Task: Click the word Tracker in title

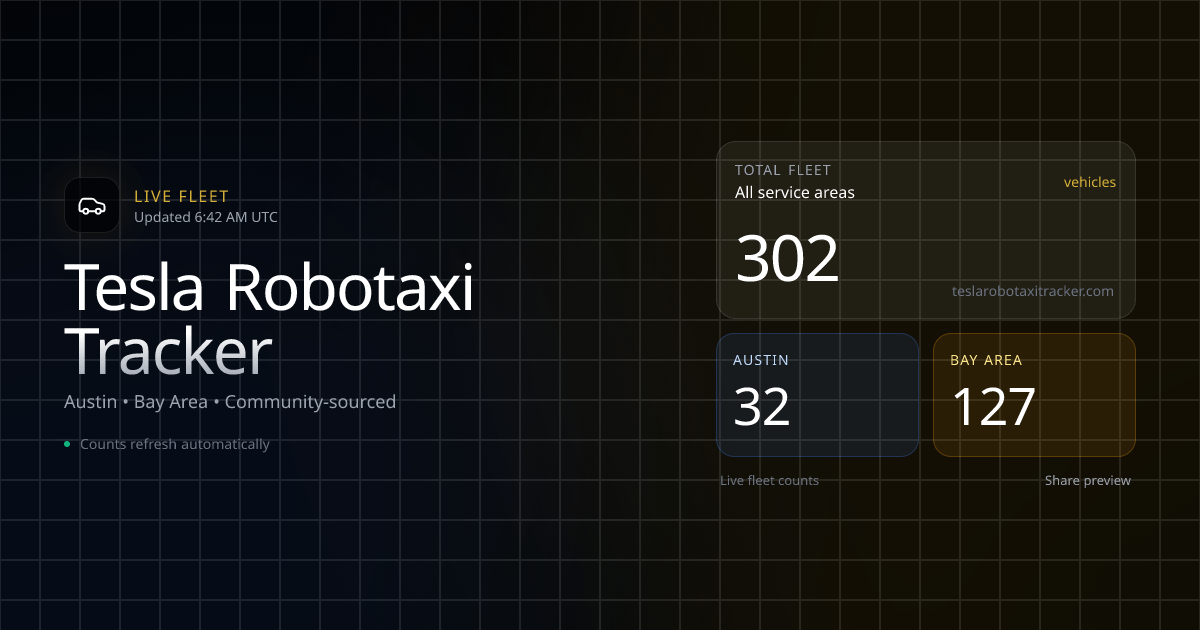Action: (x=168, y=351)
